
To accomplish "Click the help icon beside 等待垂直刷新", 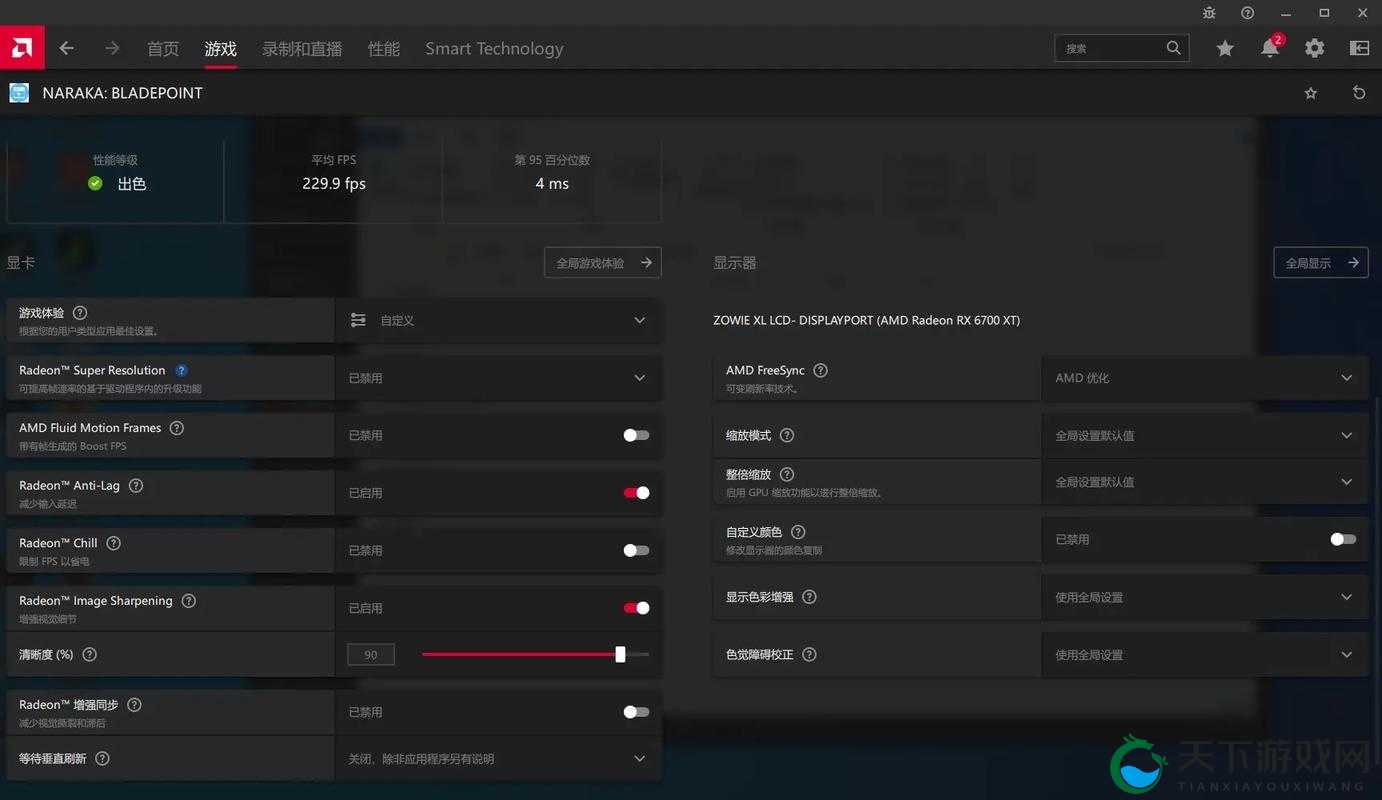I will (x=102, y=759).
